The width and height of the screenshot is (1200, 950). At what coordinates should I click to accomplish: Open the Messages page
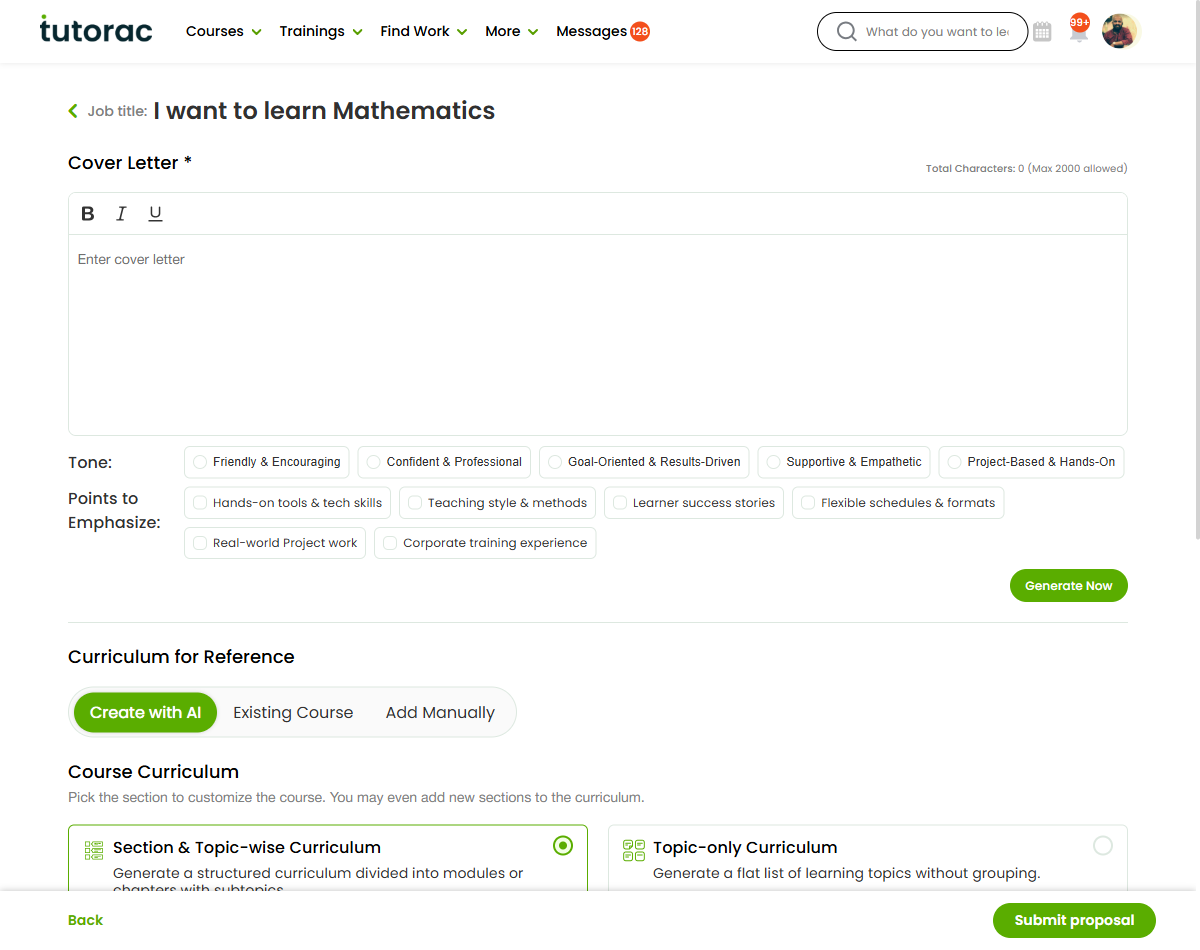pyautogui.click(x=591, y=31)
